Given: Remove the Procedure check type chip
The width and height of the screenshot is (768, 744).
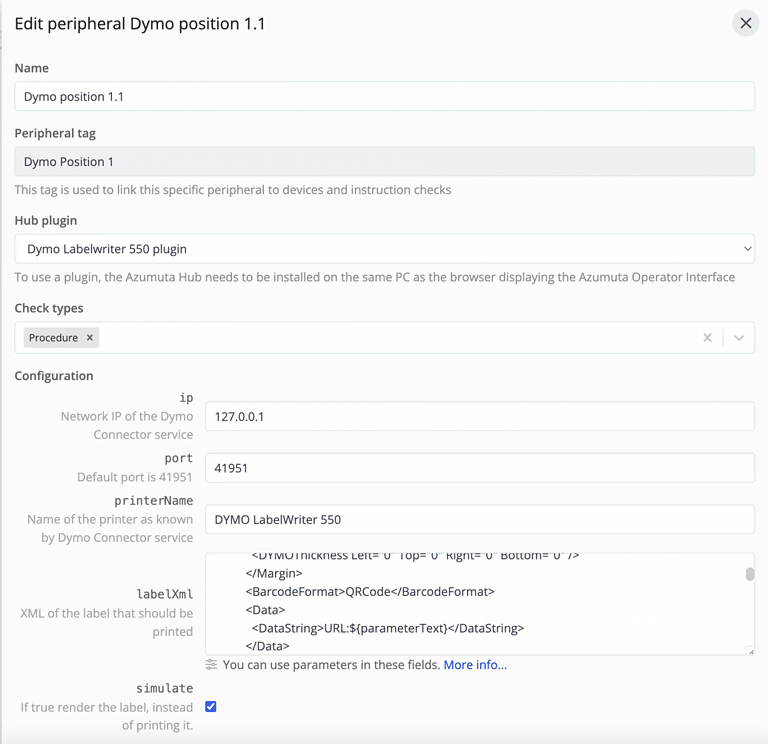Looking at the screenshot, I should click(x=90, y=337).
